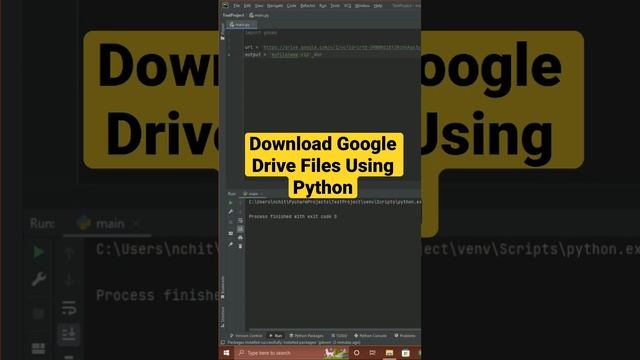This screenshot has height=360, width=640.
Task: Click the Clear All trash icon in Run panel
Action: click(x=240, y=246)
